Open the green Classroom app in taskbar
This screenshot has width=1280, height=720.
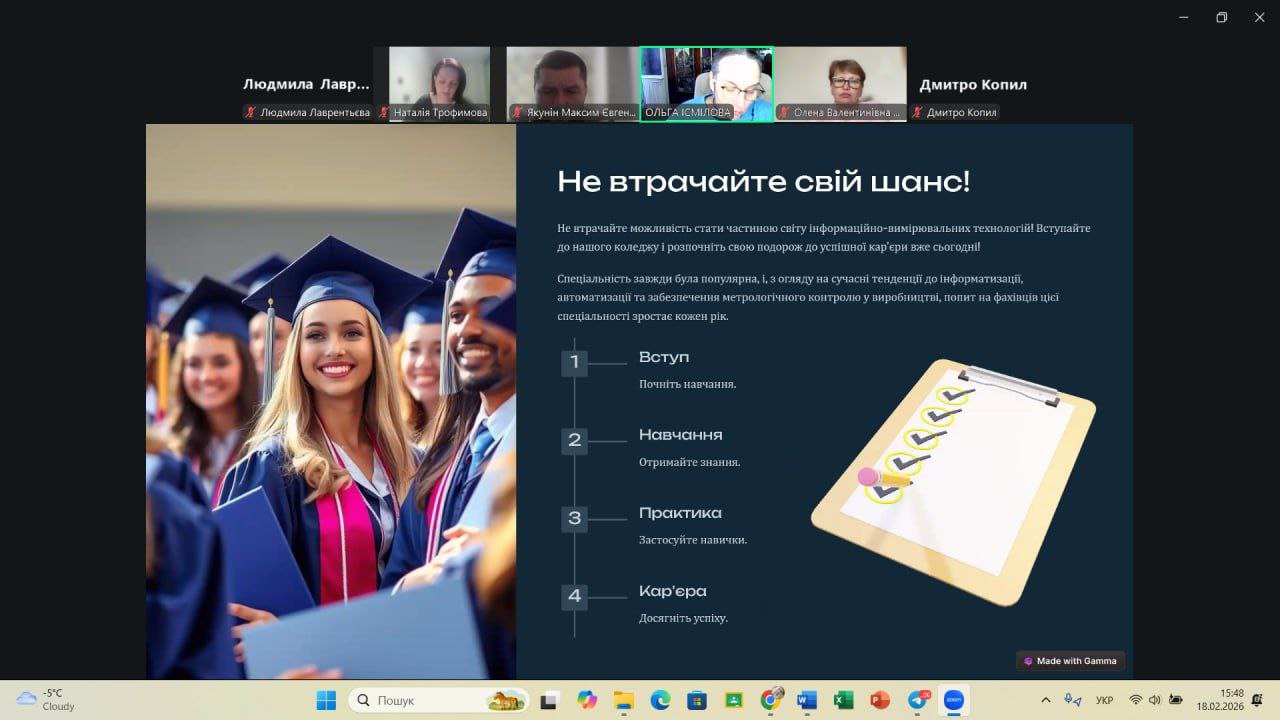point(733,700)
